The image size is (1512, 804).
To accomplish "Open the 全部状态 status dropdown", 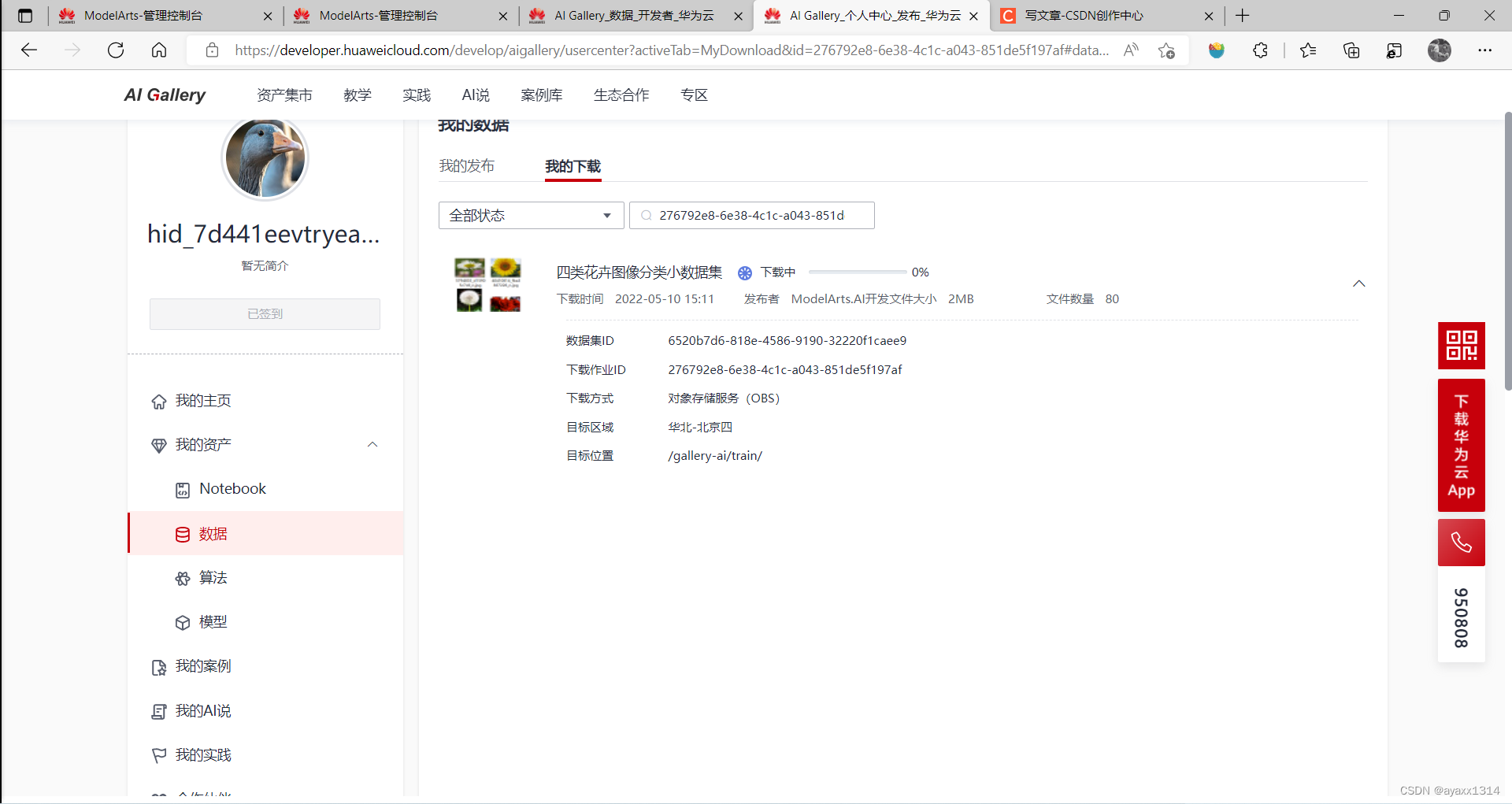I will click(x=531, y=216).
